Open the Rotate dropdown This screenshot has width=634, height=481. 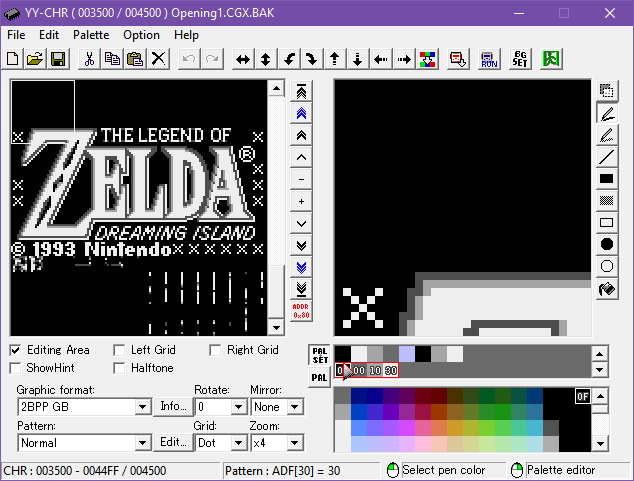coord(239,407)
